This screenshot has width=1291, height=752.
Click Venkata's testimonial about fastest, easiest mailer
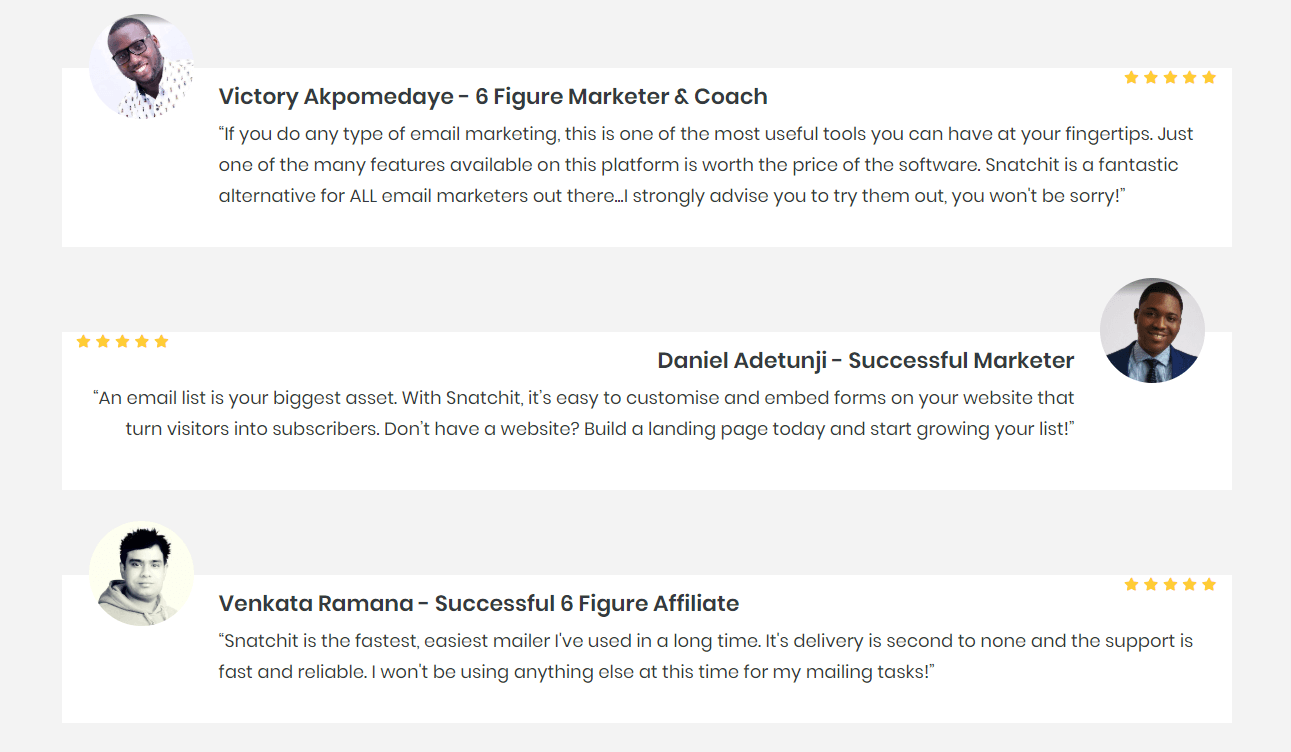[x=706, y=656]
